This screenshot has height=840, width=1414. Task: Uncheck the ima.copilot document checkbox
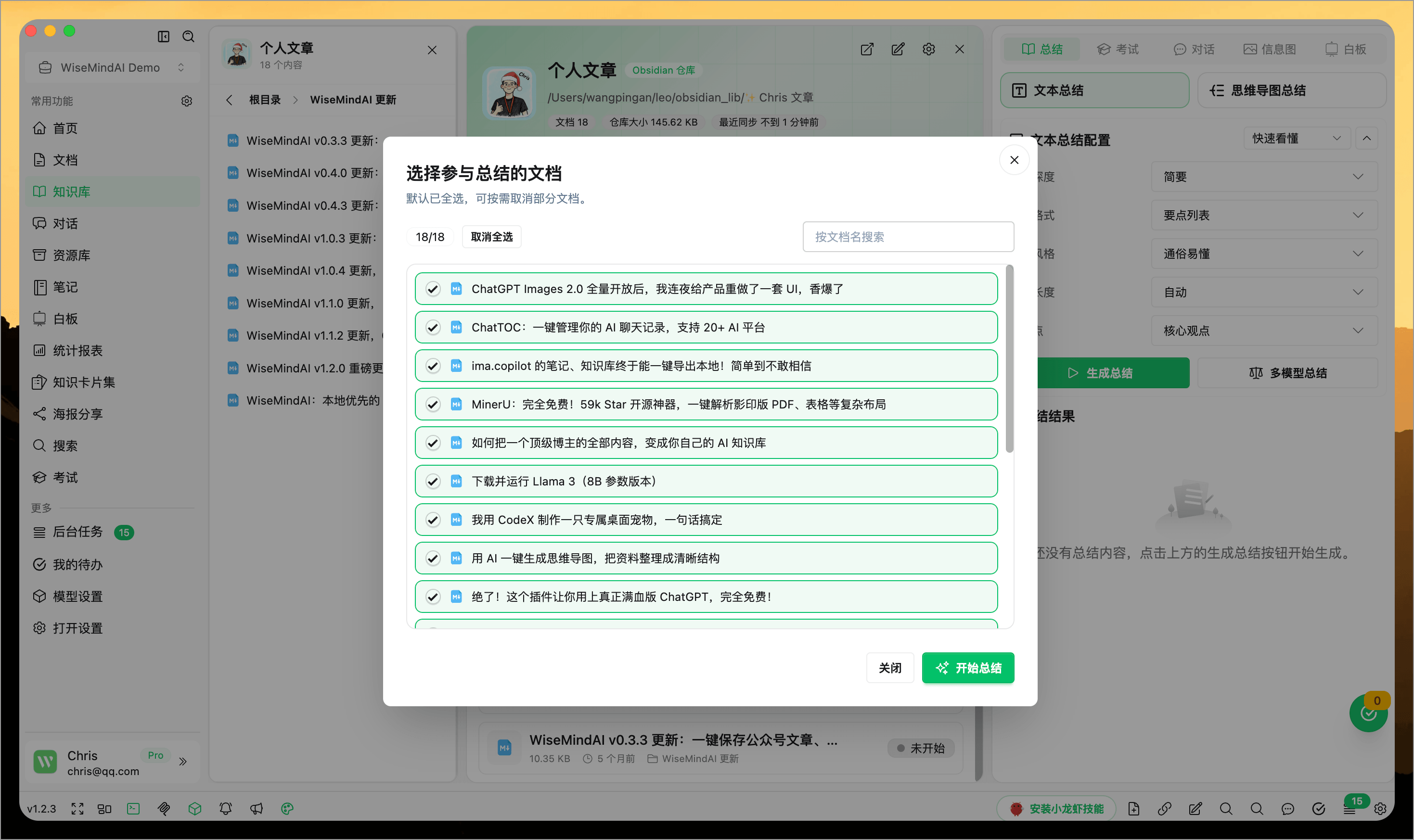433,366
